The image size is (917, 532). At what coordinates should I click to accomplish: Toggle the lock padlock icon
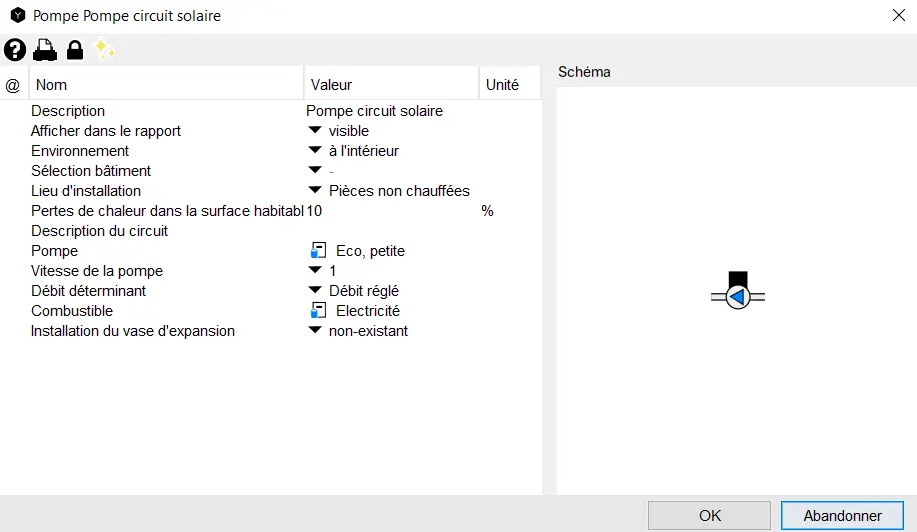click(75, 50)
